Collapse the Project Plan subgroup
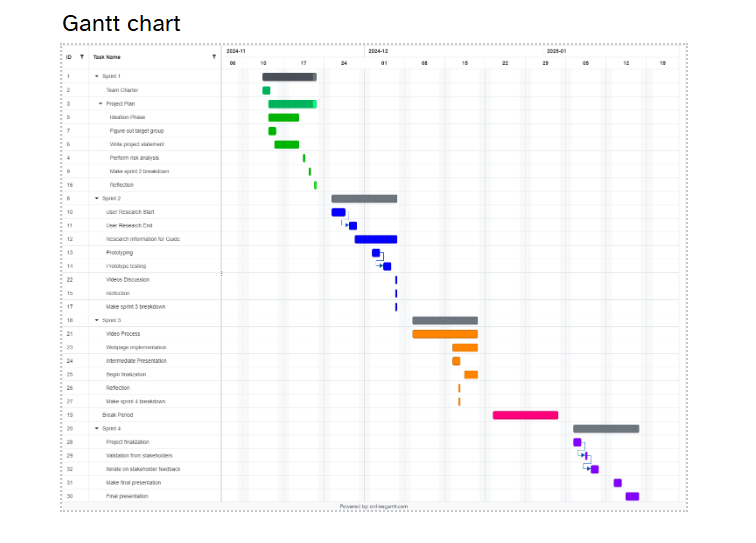Image resolution: width=756 pixels, height=543 pixels. coord(101,104)
